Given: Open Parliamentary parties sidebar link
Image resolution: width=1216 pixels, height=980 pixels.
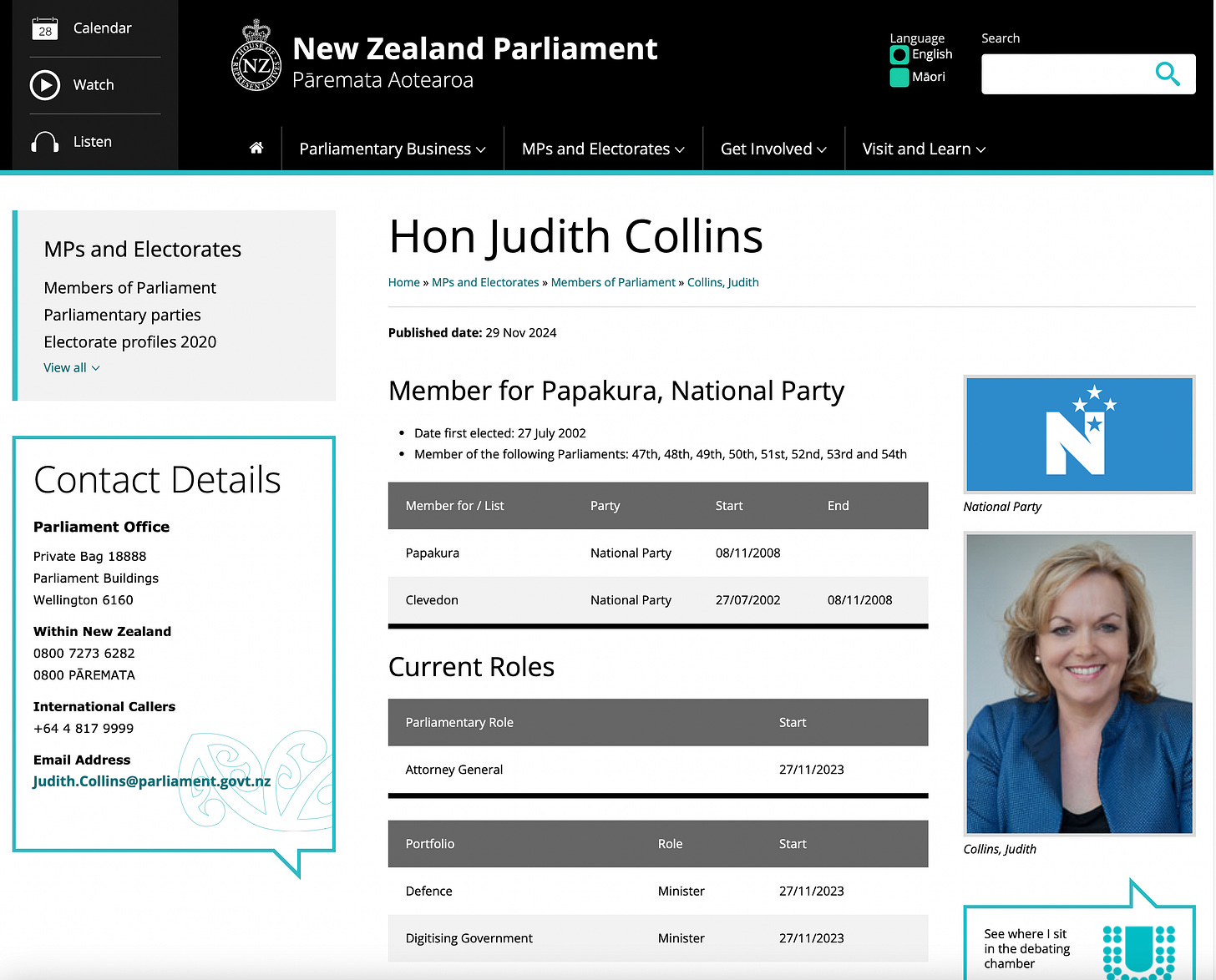Looking at the screenshot, I should (x=122, y=315).
